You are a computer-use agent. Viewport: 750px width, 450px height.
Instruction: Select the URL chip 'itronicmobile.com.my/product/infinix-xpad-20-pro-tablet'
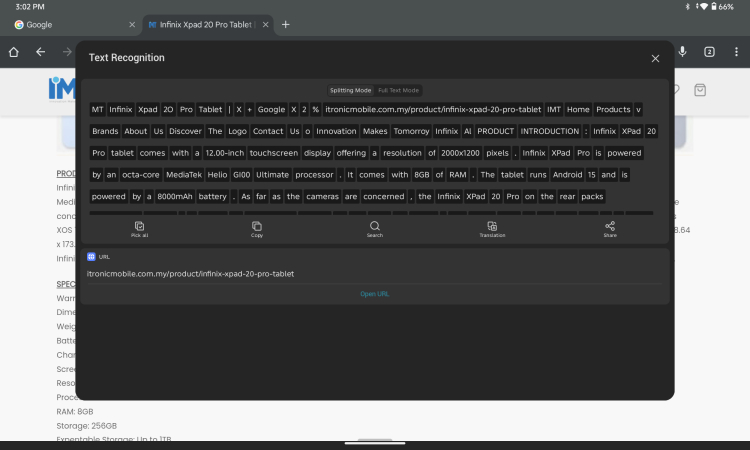[x=433, y=110]
